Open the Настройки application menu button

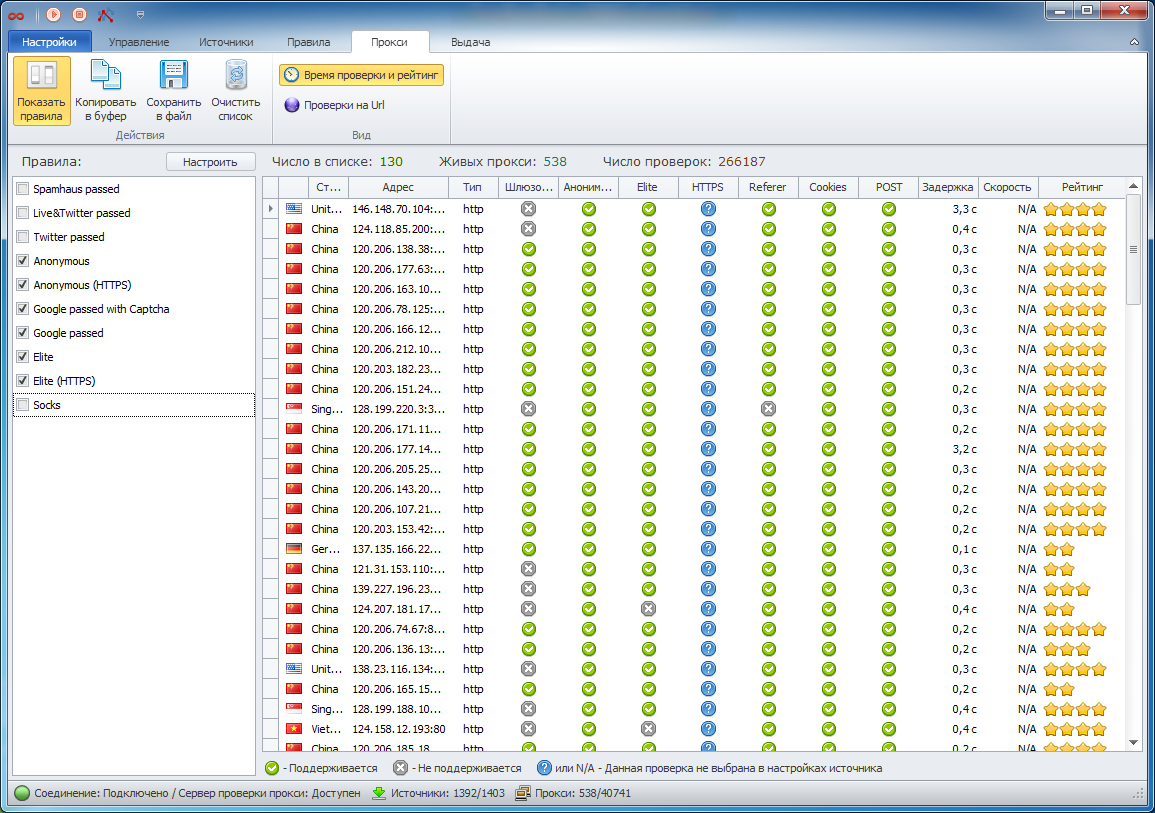49,42
